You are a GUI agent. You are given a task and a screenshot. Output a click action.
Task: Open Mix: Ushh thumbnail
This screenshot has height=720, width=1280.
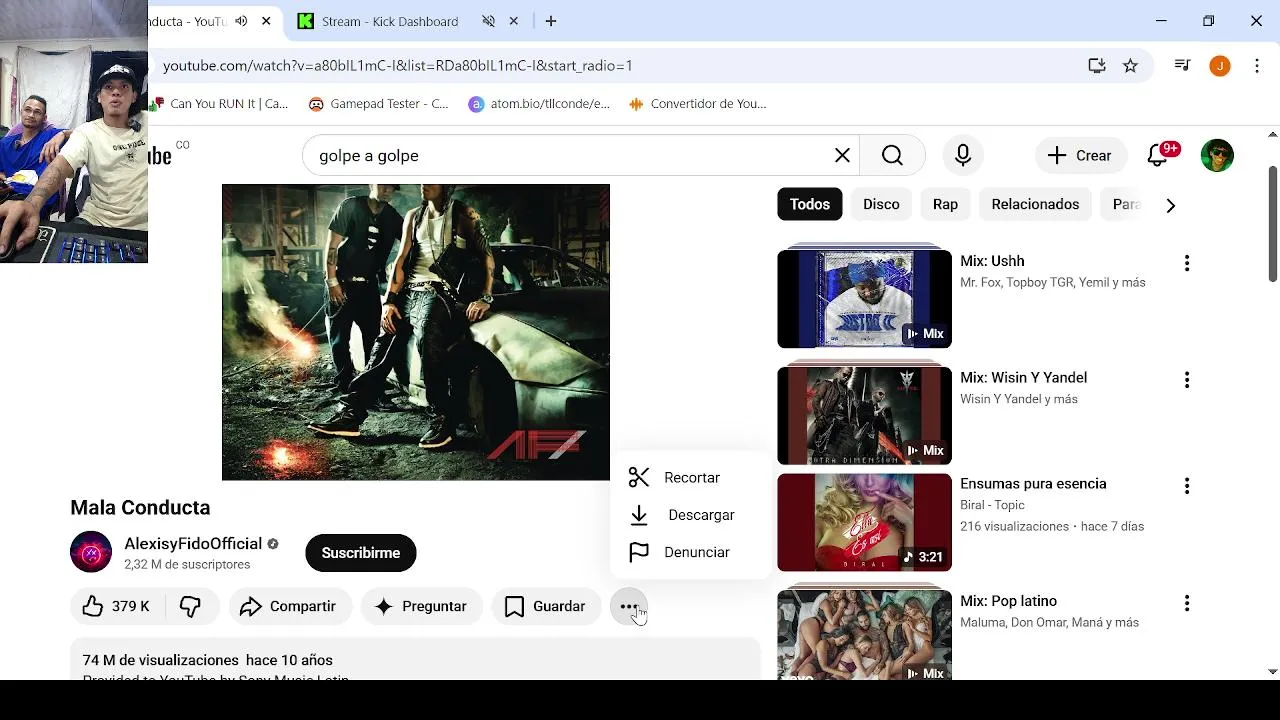864,298
